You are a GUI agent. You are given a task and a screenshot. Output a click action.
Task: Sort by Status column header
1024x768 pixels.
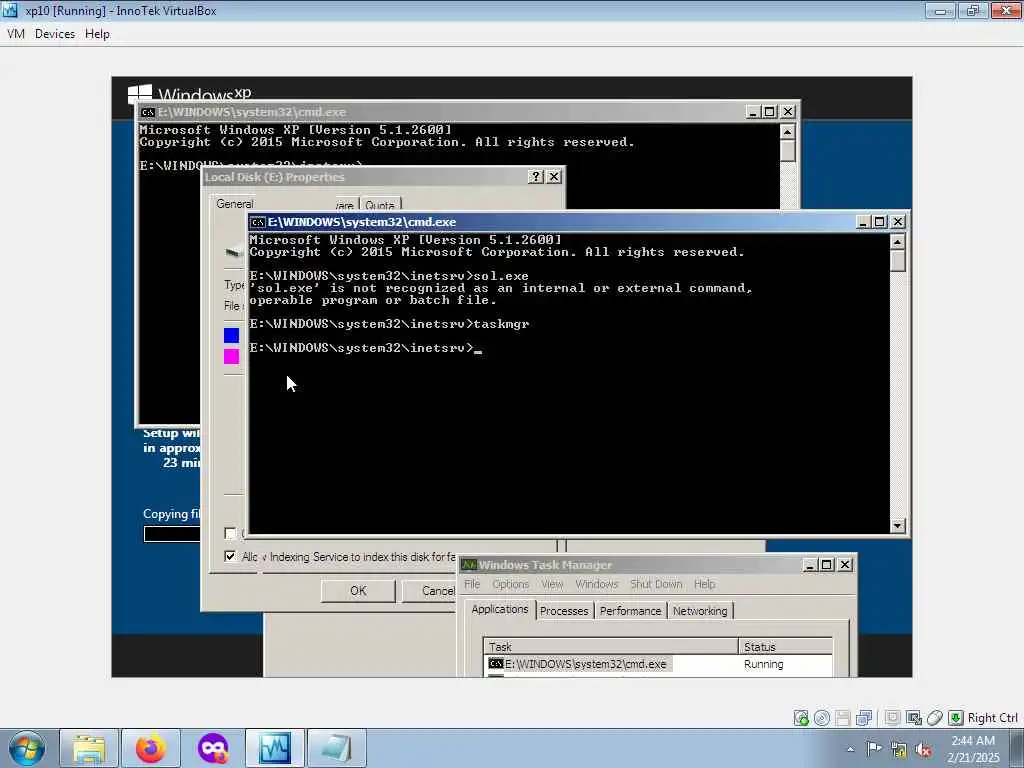[786, 647]
